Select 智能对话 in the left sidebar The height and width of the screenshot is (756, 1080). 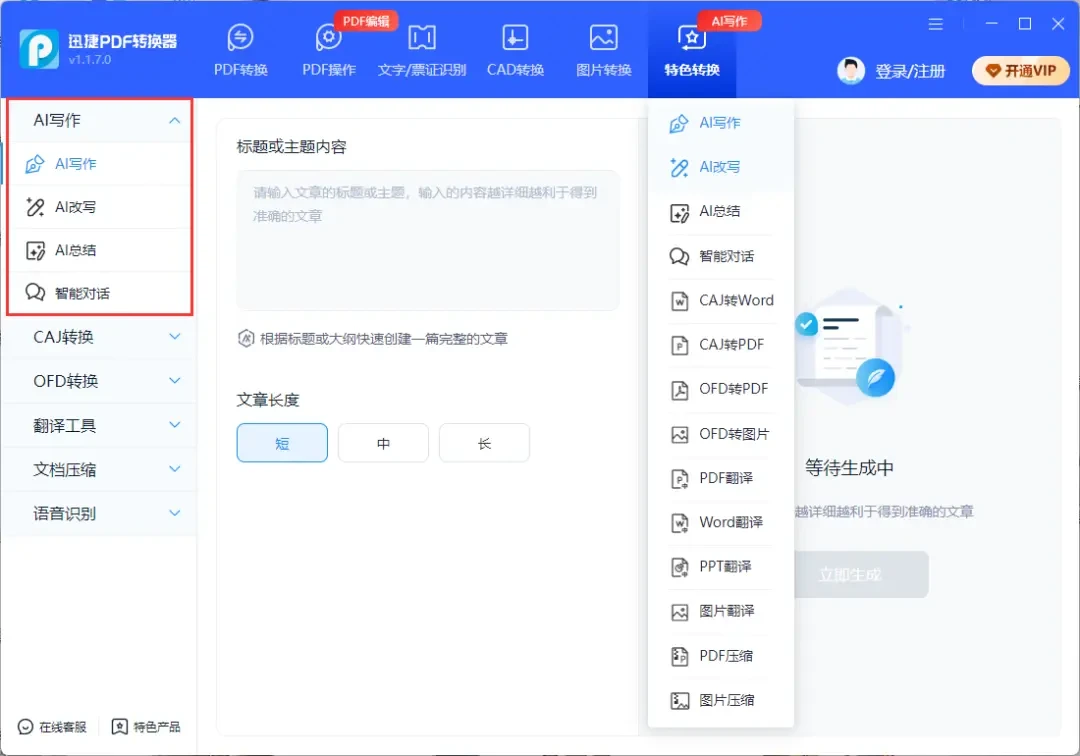click(98, 293)
